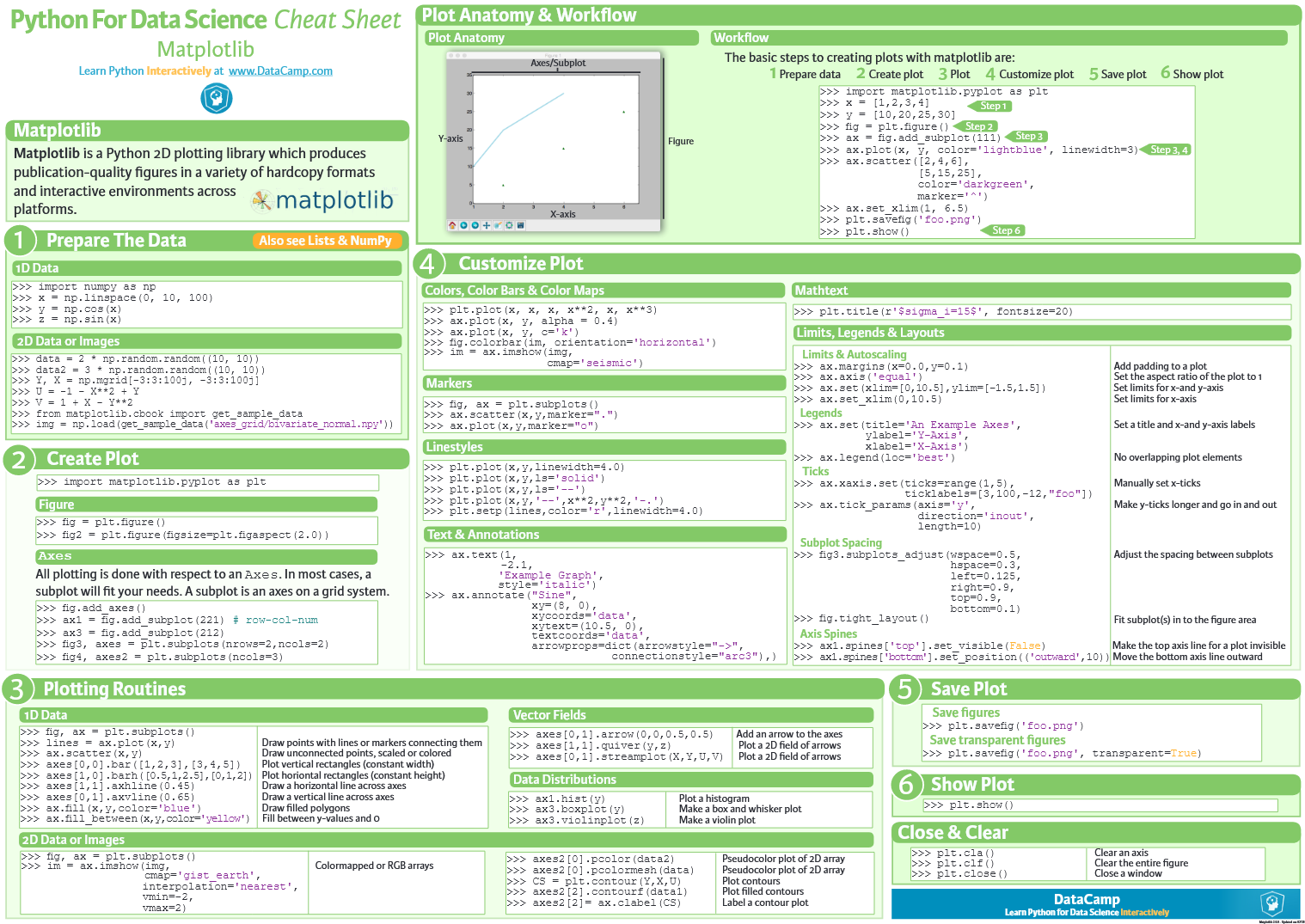The height and width of the screenshot is (924, 1305).
Task: Click the DataCamp shield icon below the title
Action: point(216,98)
